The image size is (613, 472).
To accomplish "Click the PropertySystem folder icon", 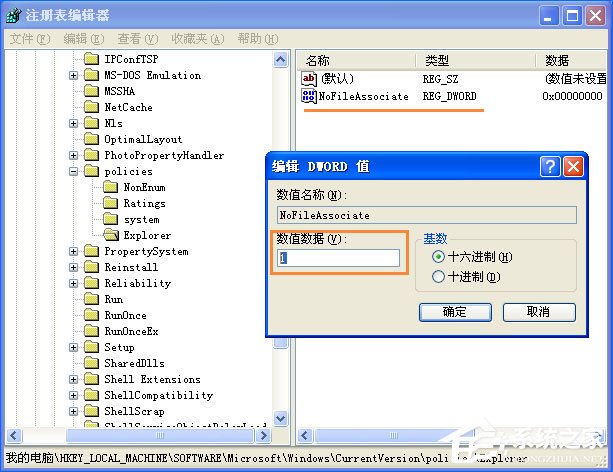I will pyautogui.click(x=91, y=251).
